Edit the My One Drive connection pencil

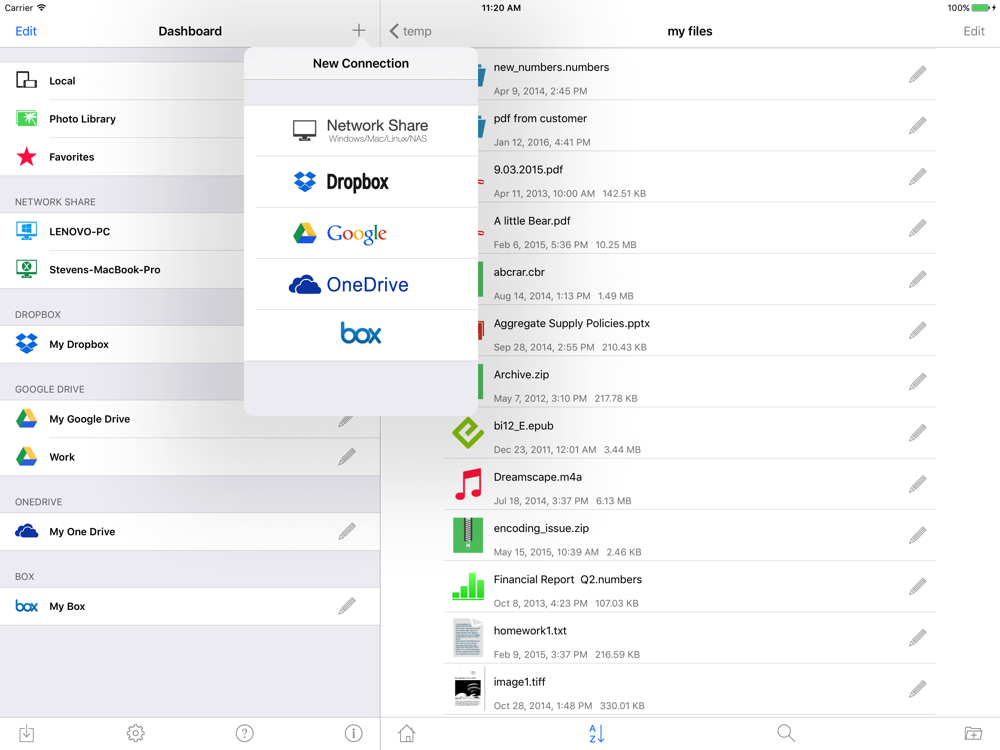click(x=347, y=531)
